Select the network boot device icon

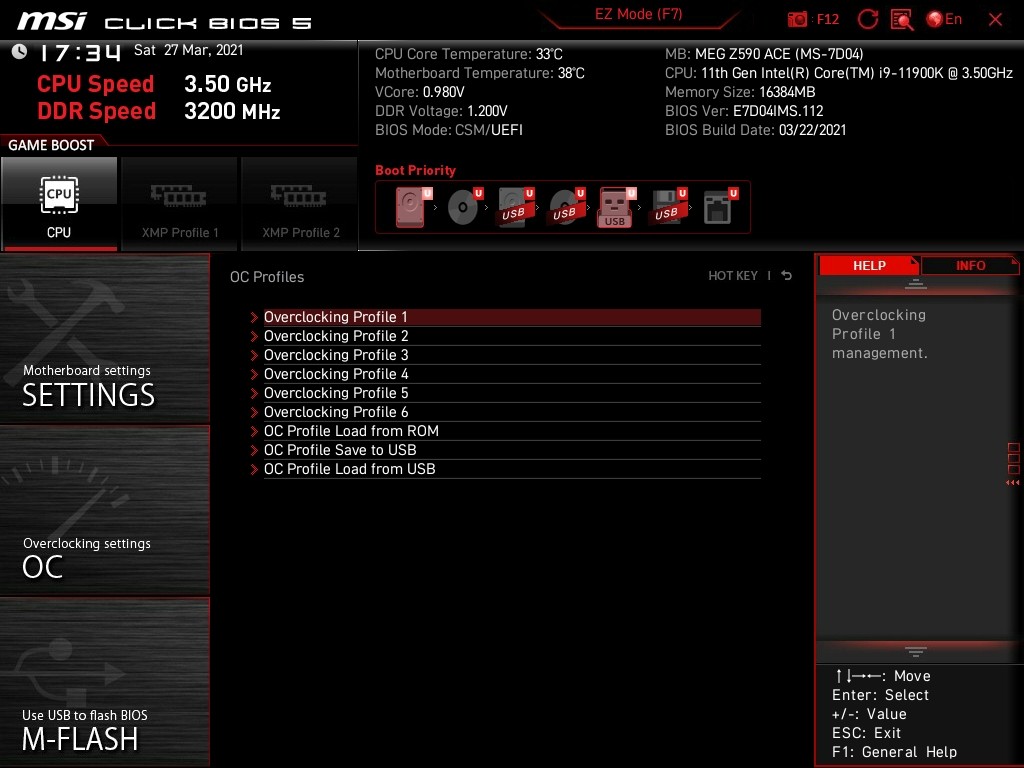[720, 207]
